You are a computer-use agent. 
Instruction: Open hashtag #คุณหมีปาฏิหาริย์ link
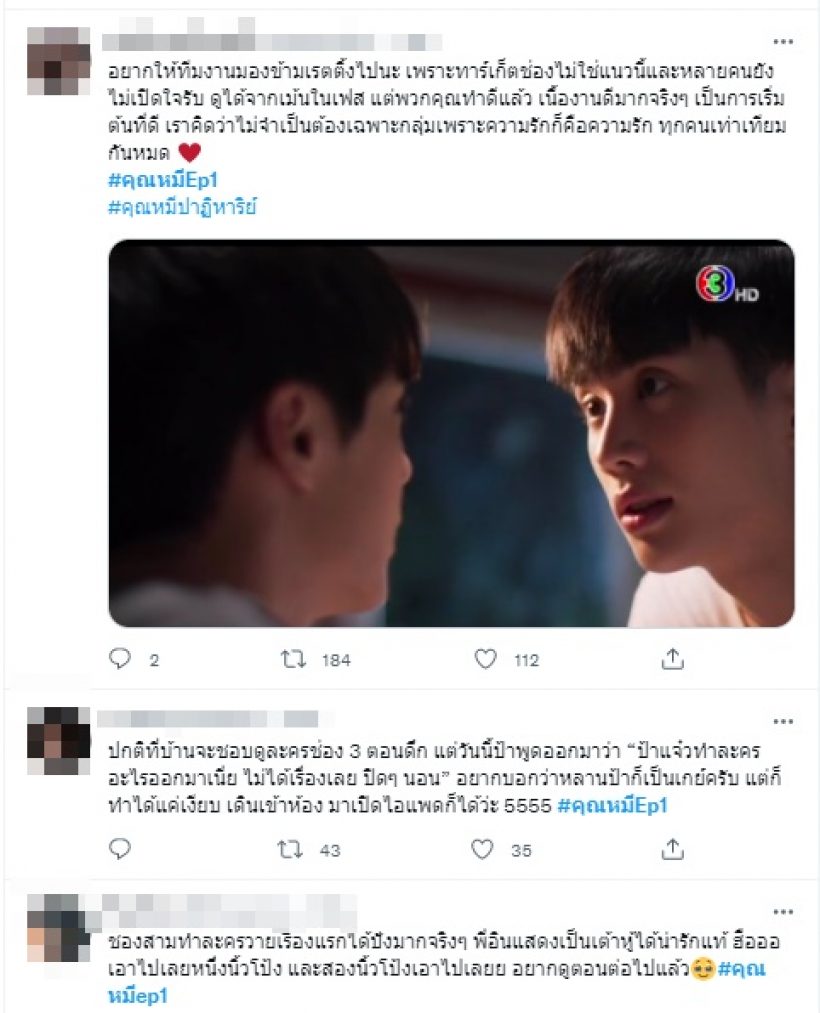pyautogui.click(x=182, y=207)
